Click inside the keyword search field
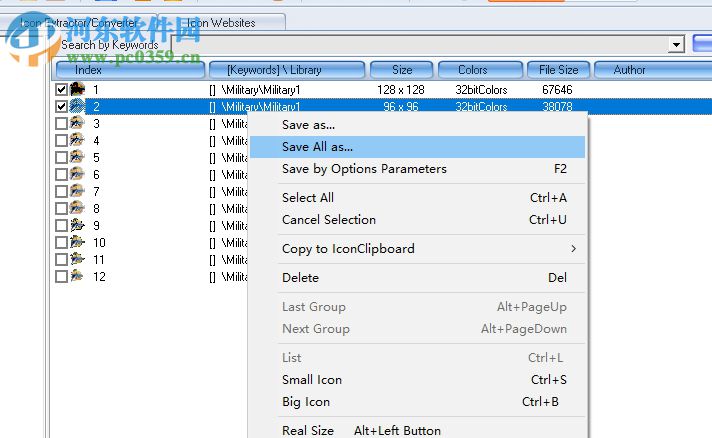The width and height of the screenshot is (712, 438). [x=370, y=45]
